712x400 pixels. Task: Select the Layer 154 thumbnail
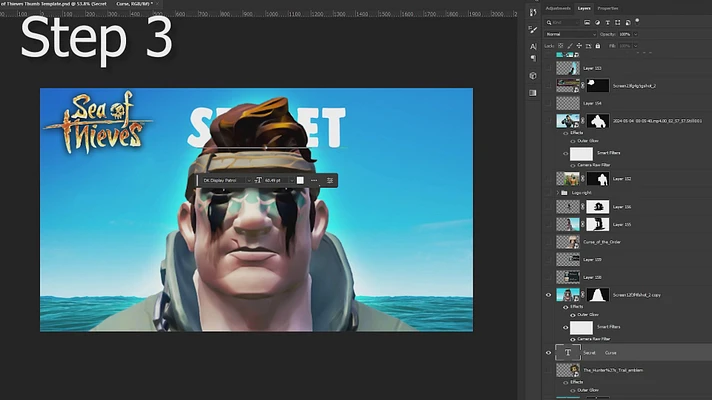[x=568, y=103]
